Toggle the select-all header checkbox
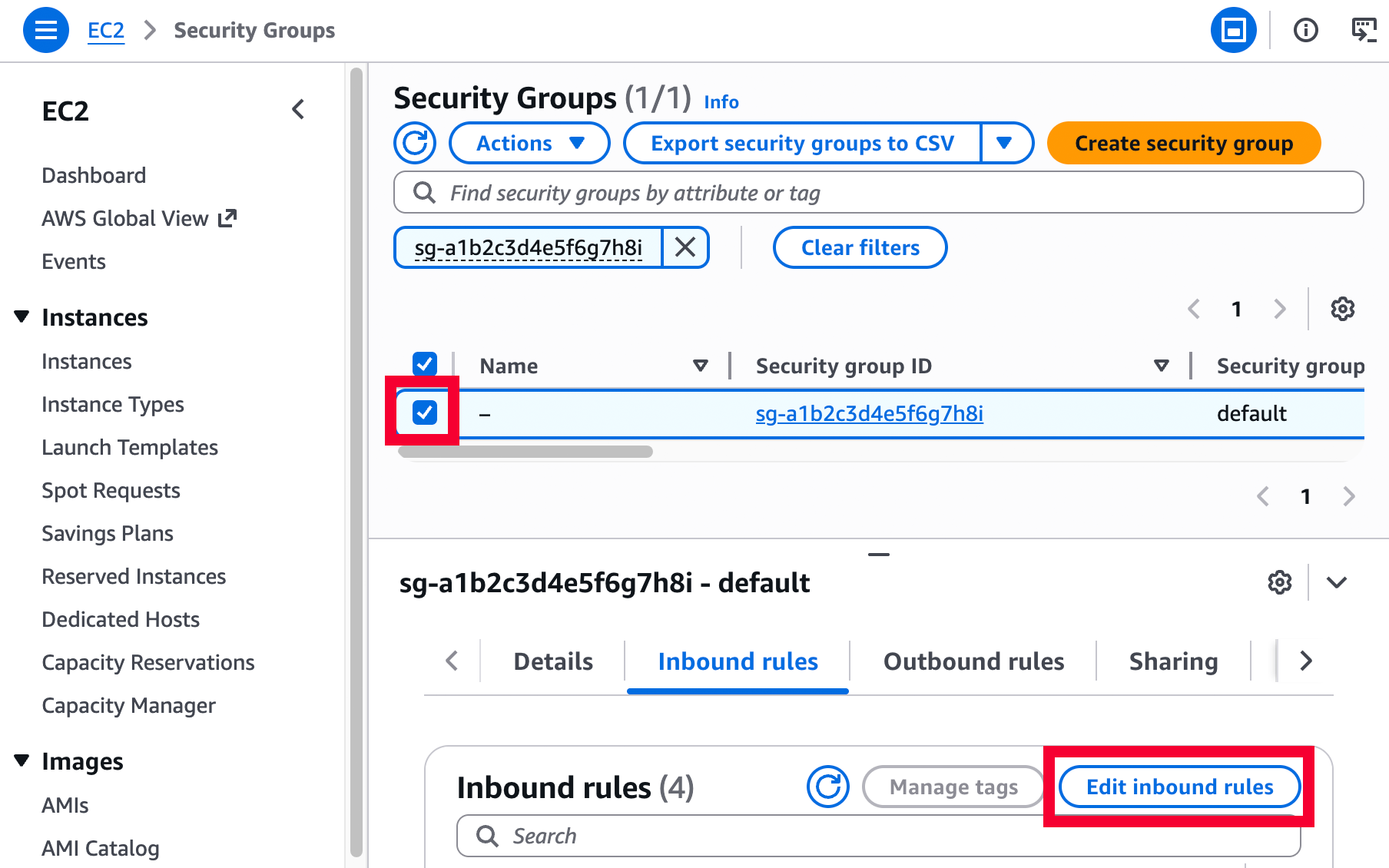1389x868 pixels. pos(425,364)
